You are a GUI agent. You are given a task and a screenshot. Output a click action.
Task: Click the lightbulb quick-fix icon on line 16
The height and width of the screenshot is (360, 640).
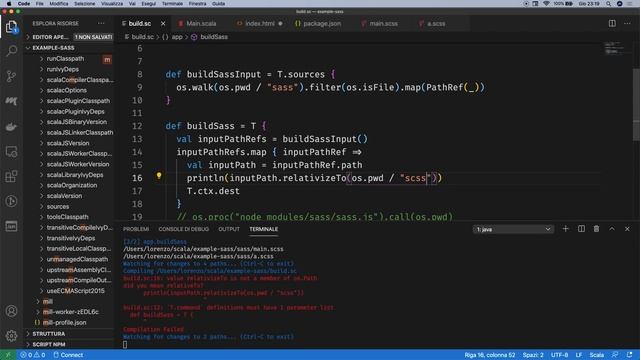[159, 176]
